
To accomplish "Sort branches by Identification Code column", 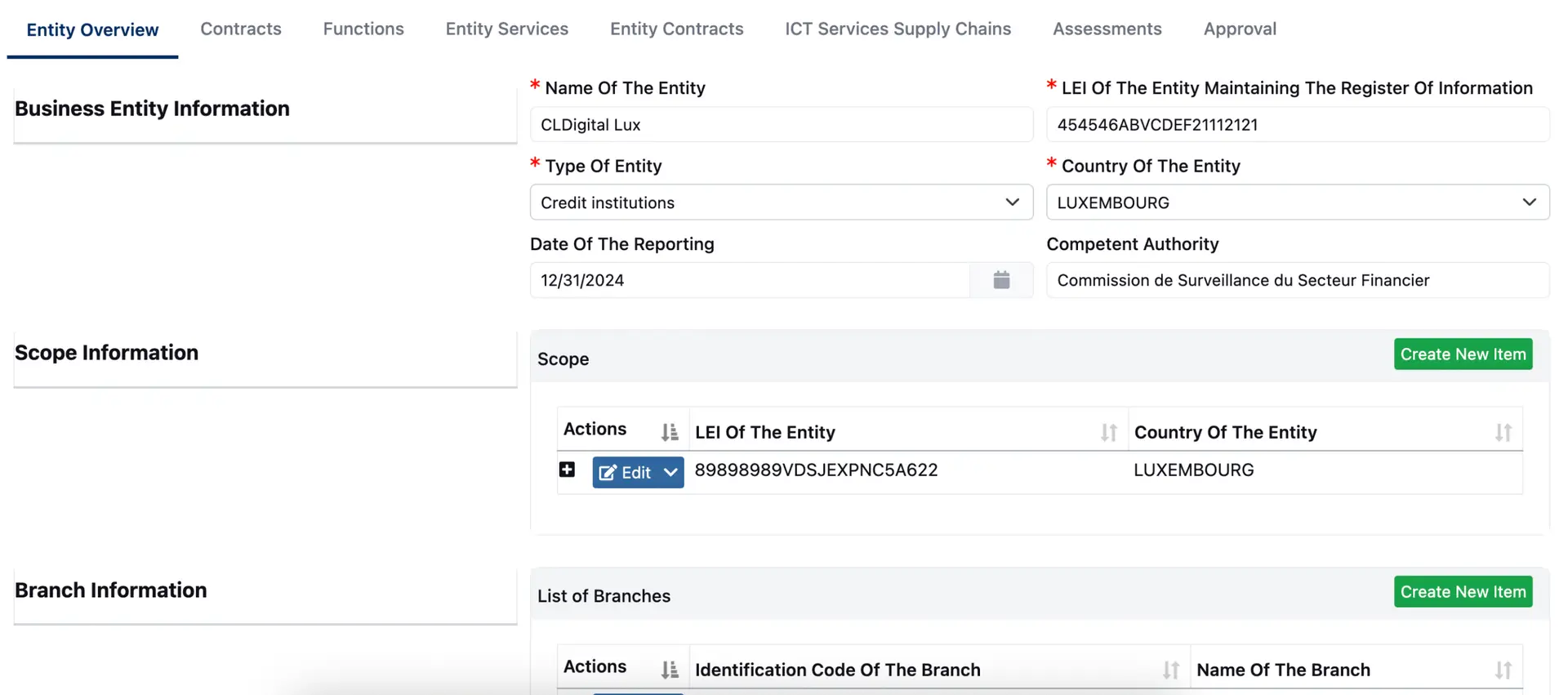I will click(x=1170, y=670).
